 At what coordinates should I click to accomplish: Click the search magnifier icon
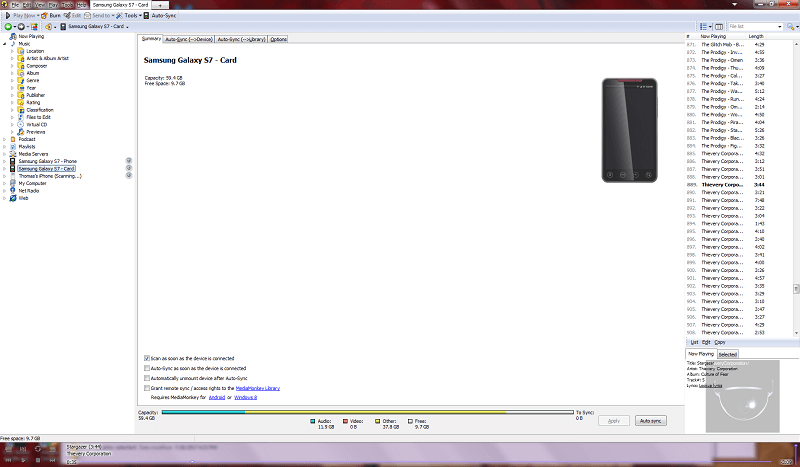point(790,27)
